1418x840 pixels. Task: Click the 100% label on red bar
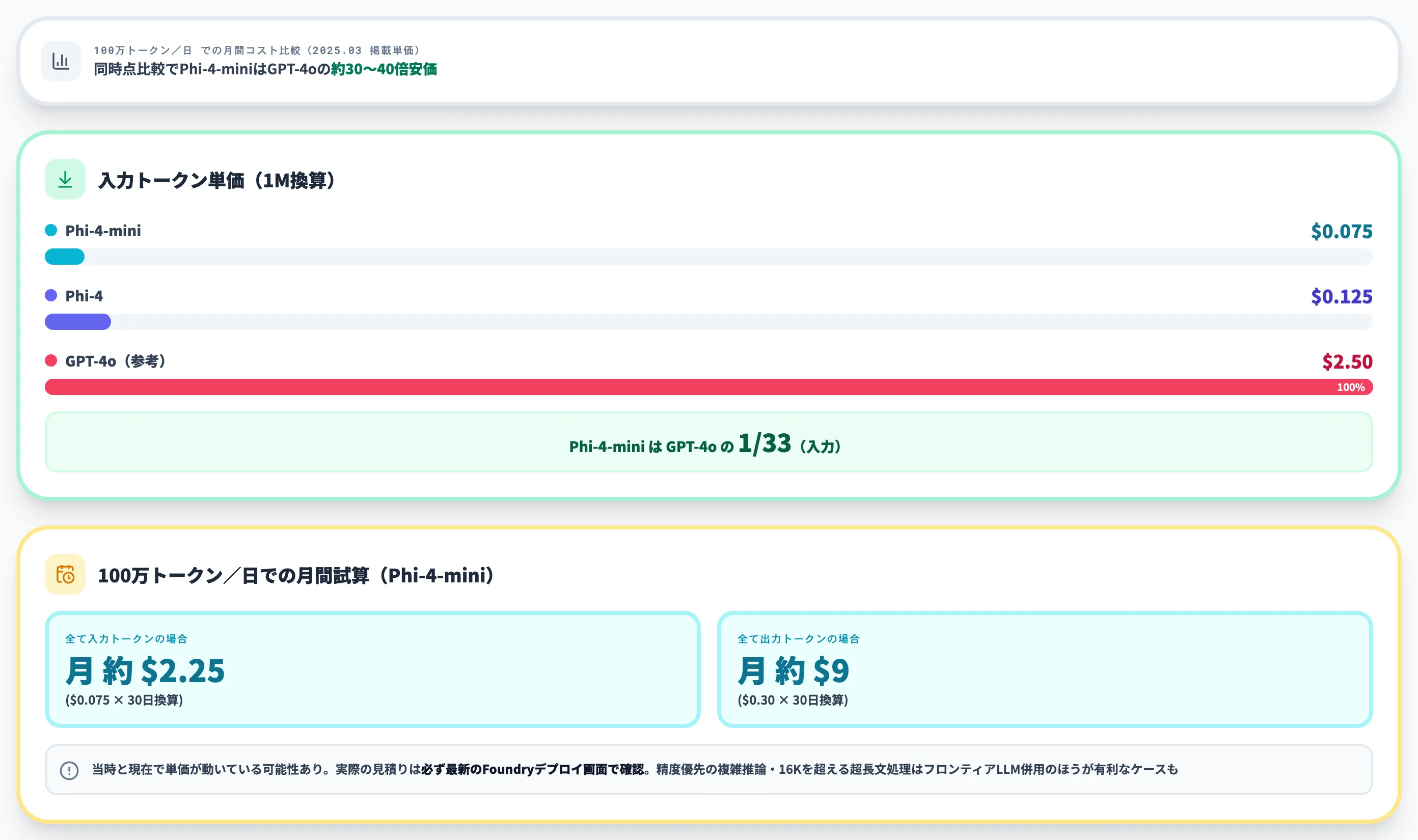click(x=1351, y=387)
